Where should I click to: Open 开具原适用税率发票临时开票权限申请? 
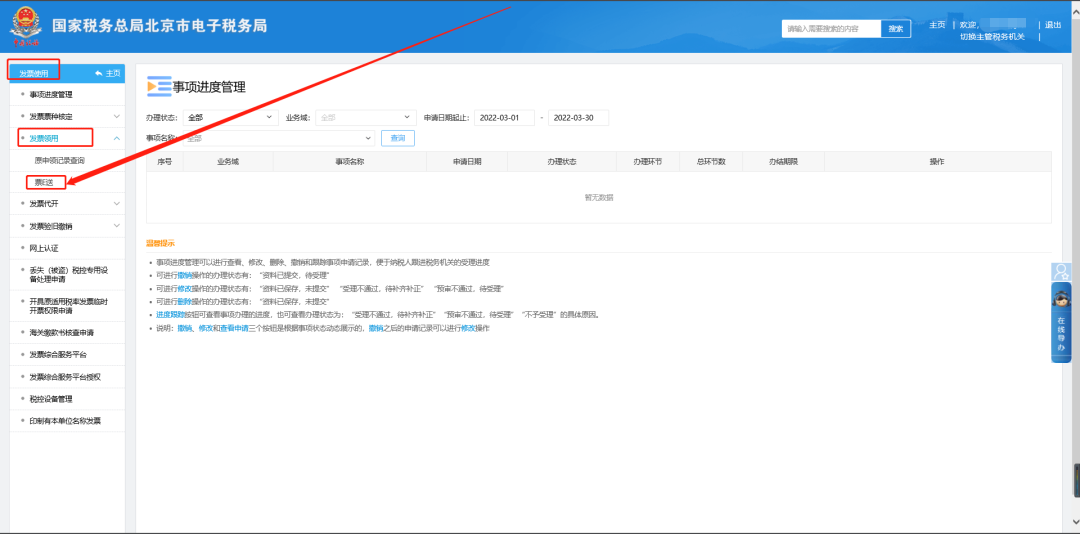[x=69, y=306]
